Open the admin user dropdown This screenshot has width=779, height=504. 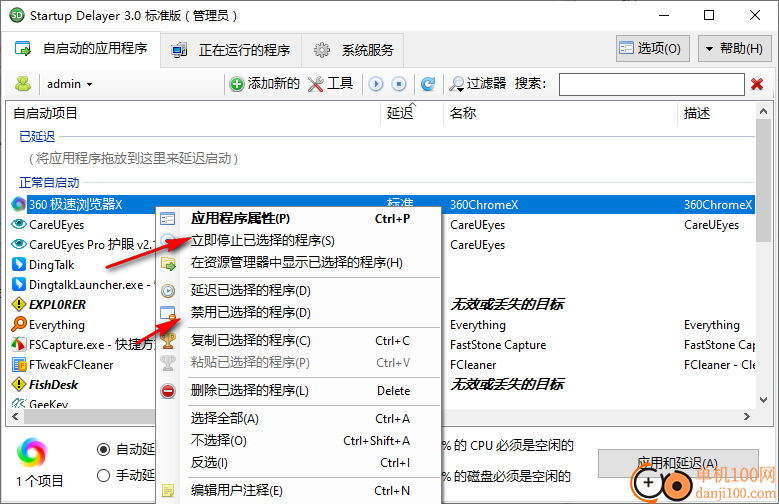pos(70,84)
